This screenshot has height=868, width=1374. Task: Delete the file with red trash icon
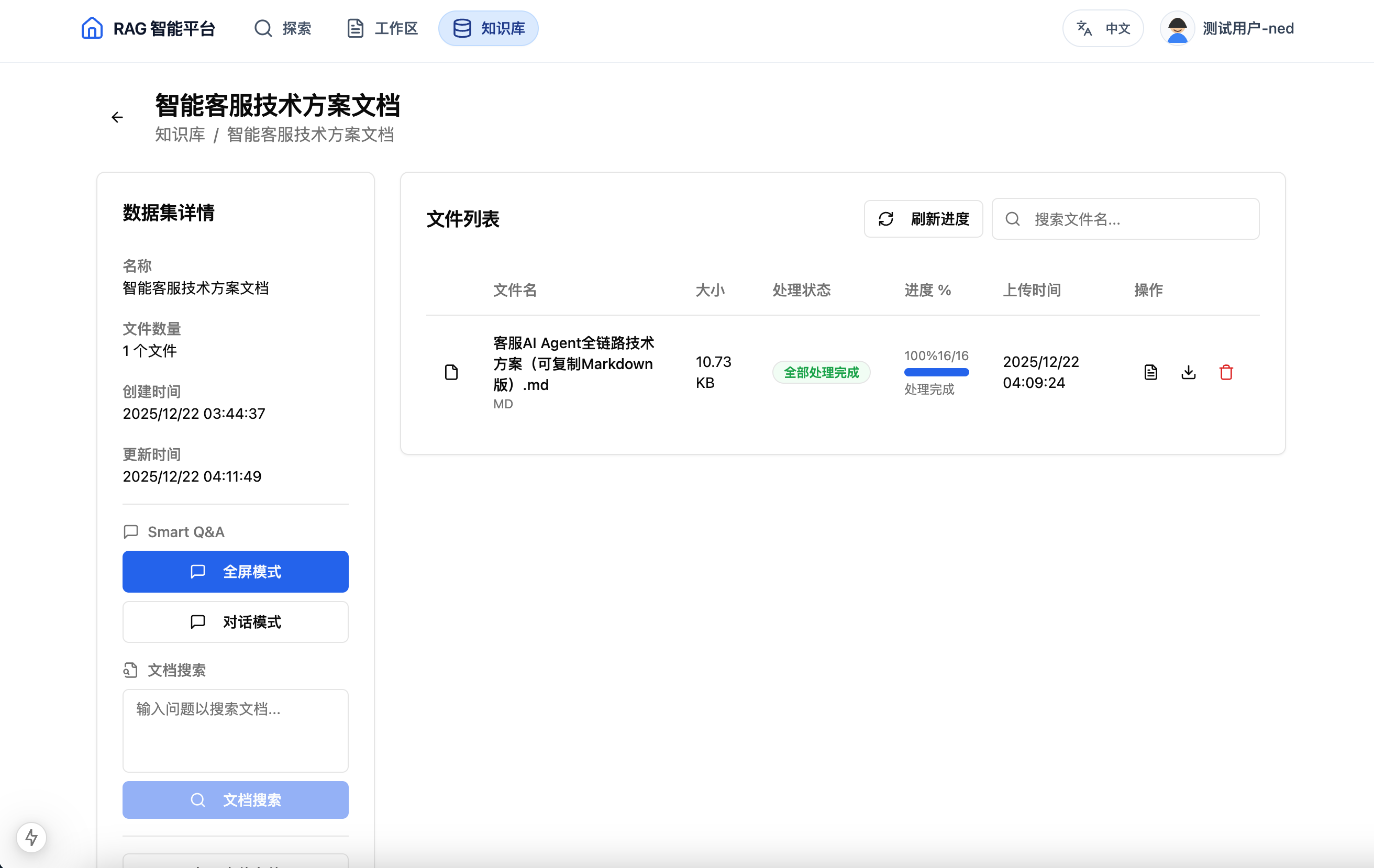pos(1226,372)
